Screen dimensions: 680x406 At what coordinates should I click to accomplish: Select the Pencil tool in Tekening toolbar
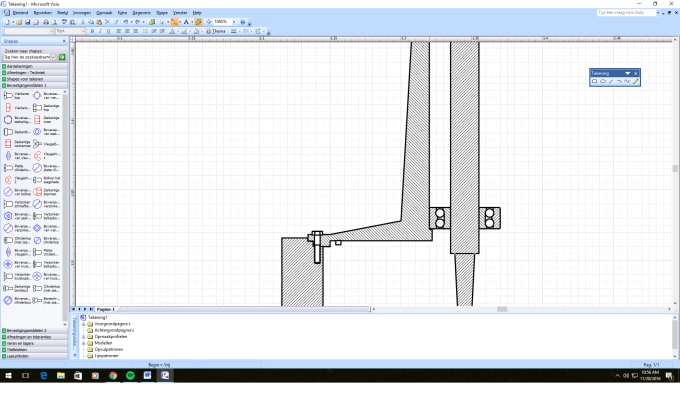click(636, 82)
